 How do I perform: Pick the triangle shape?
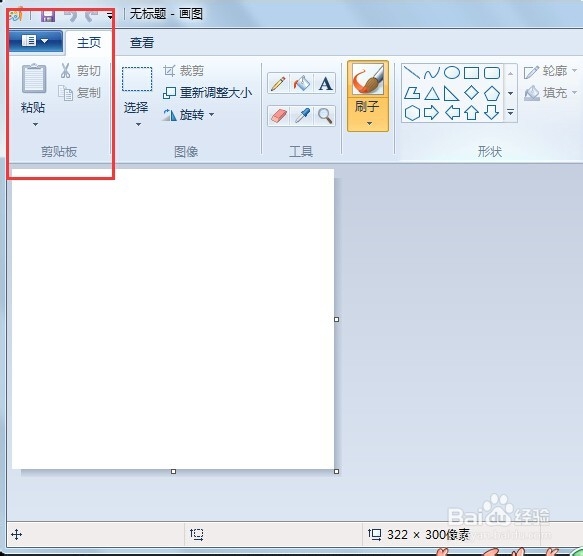tap(432, 93)
